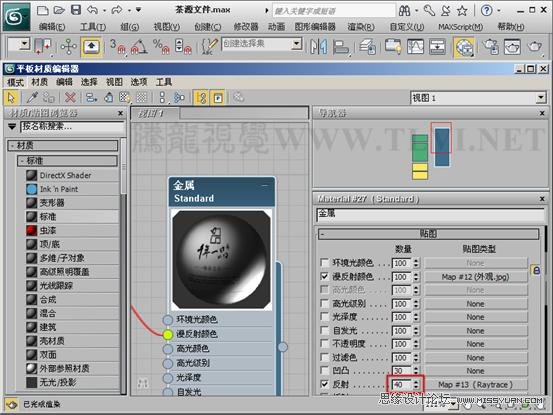Click the Undo arrow icon

click(x=92, y=10)
